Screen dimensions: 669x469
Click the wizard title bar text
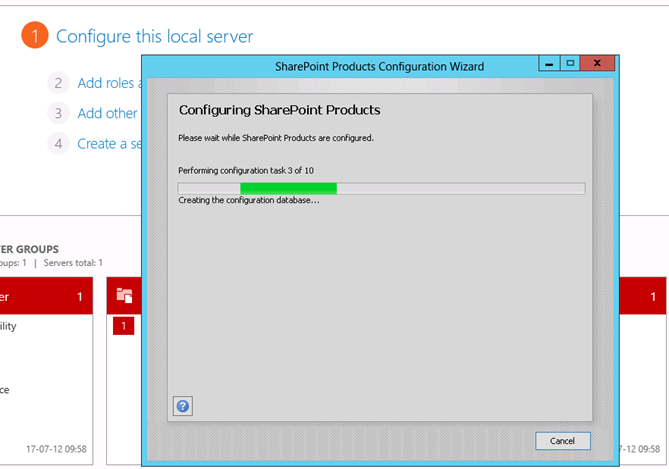(379, 67)
